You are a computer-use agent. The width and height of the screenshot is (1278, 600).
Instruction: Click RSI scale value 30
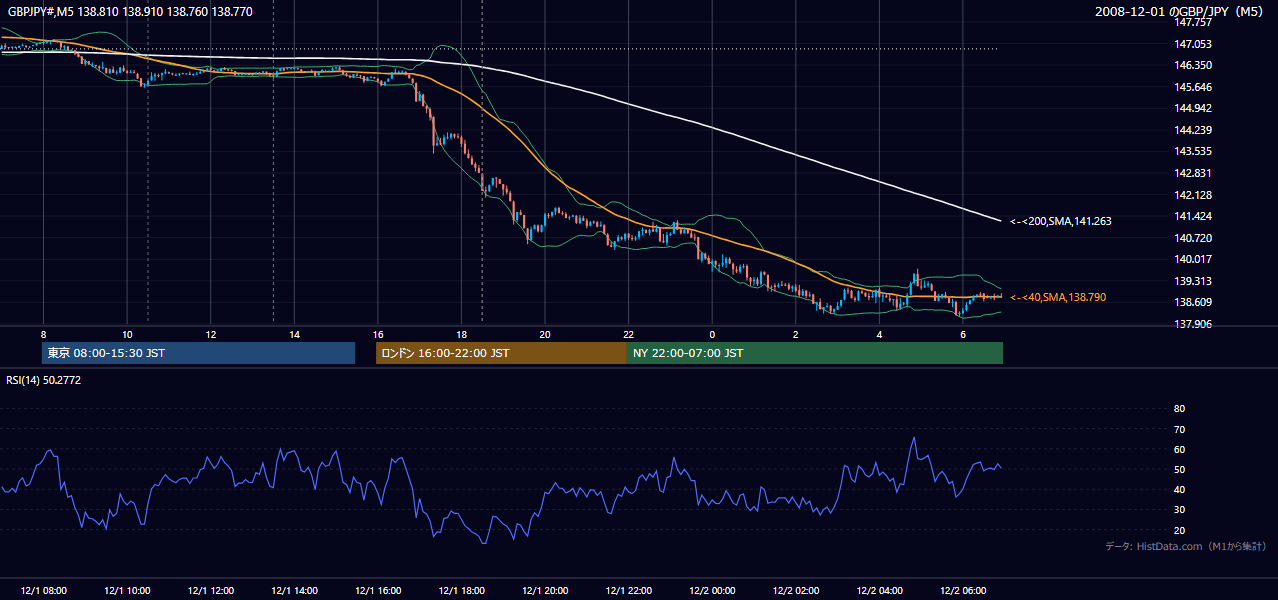pos(1179,510)
